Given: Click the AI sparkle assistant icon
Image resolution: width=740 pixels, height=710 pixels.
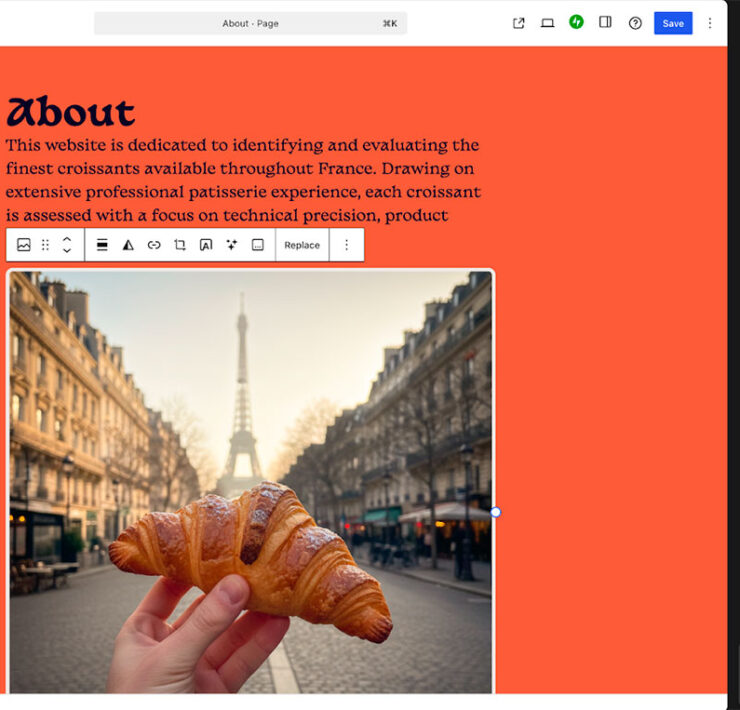Looking at the screenshot, I should [232, 245].
